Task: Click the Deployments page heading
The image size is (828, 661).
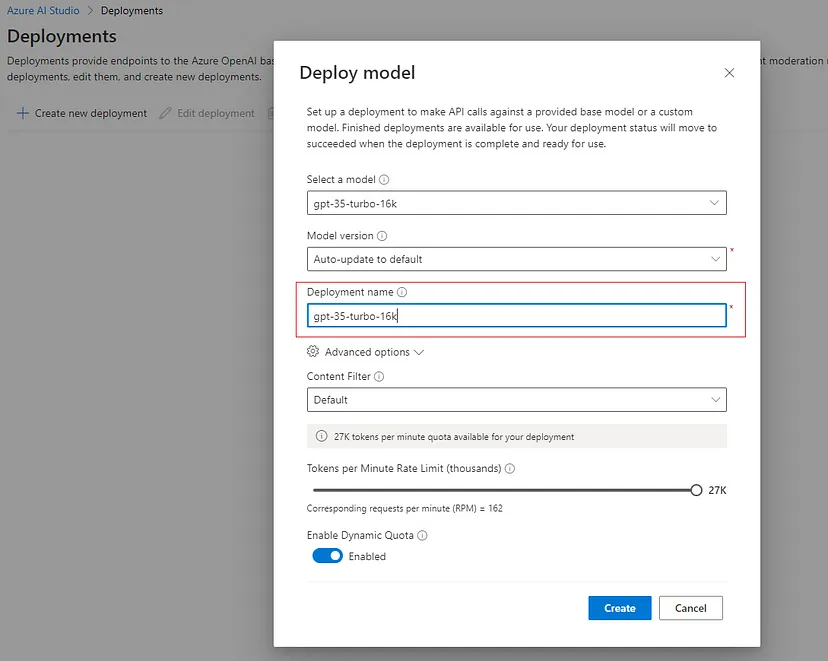Action: pos(62,36)
